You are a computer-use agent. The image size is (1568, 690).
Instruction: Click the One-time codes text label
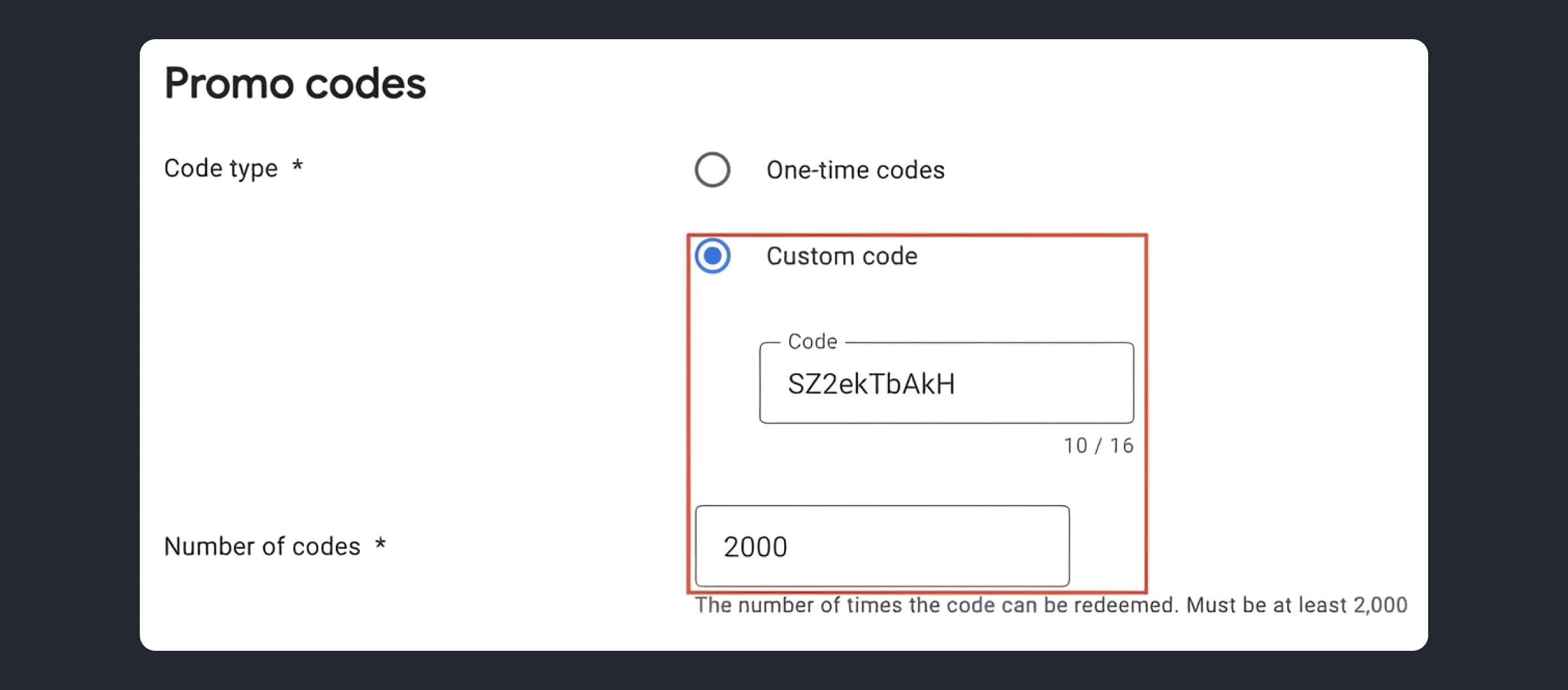(855, 171)
